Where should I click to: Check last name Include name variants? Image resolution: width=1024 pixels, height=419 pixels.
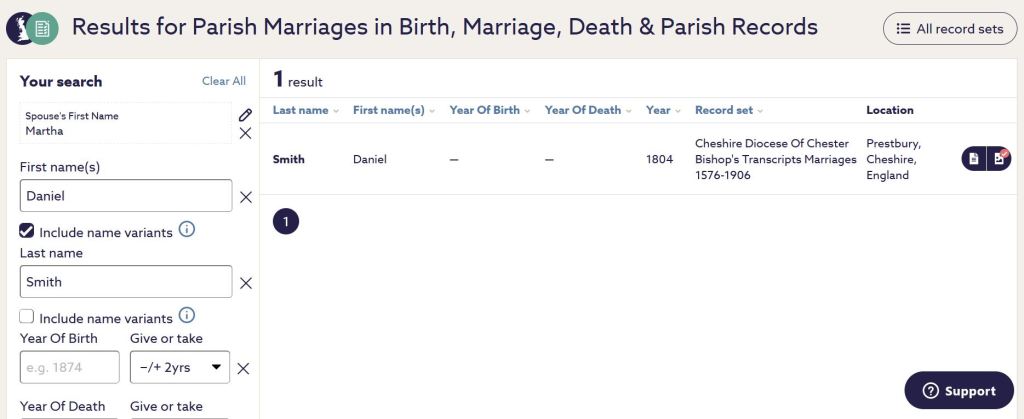pos(27,317)
